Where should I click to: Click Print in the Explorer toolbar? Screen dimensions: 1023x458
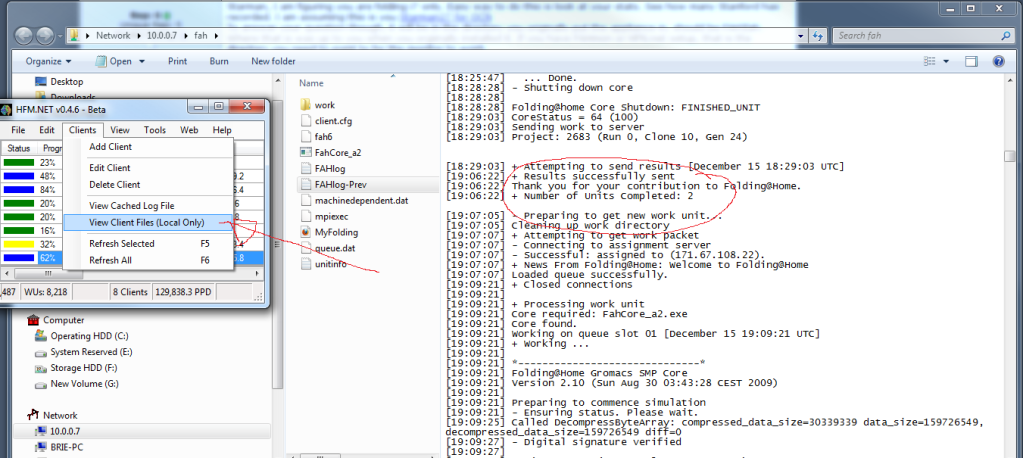(177, 61)
